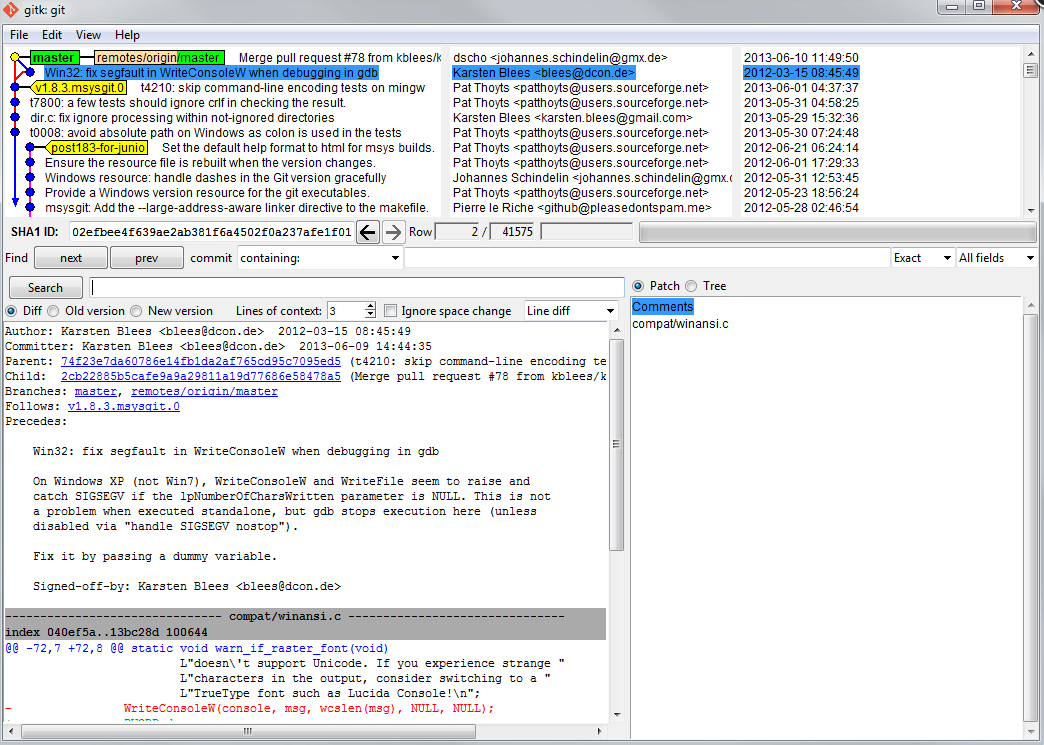Open the View menu
The width and height of the screenshot is (1044, 745).
[x=88, y=35]
